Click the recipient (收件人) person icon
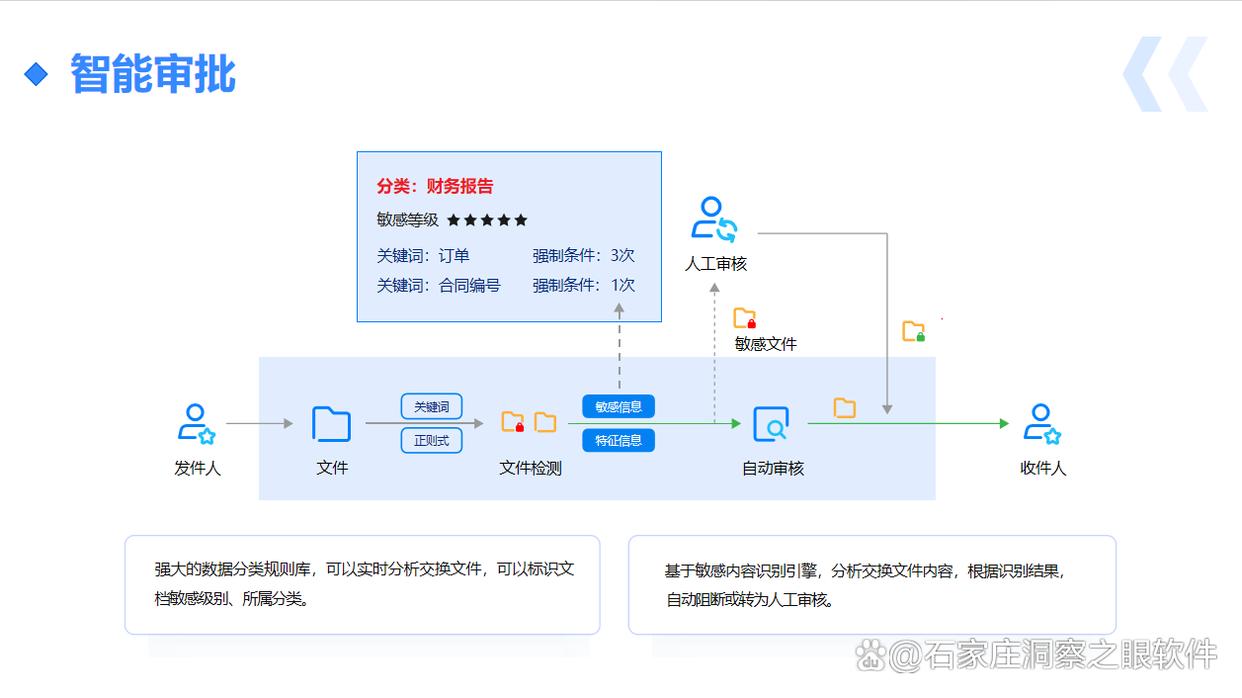The height and width of the screenshot is (698, 1242). pyautogui.click(x=1042, y=424)
